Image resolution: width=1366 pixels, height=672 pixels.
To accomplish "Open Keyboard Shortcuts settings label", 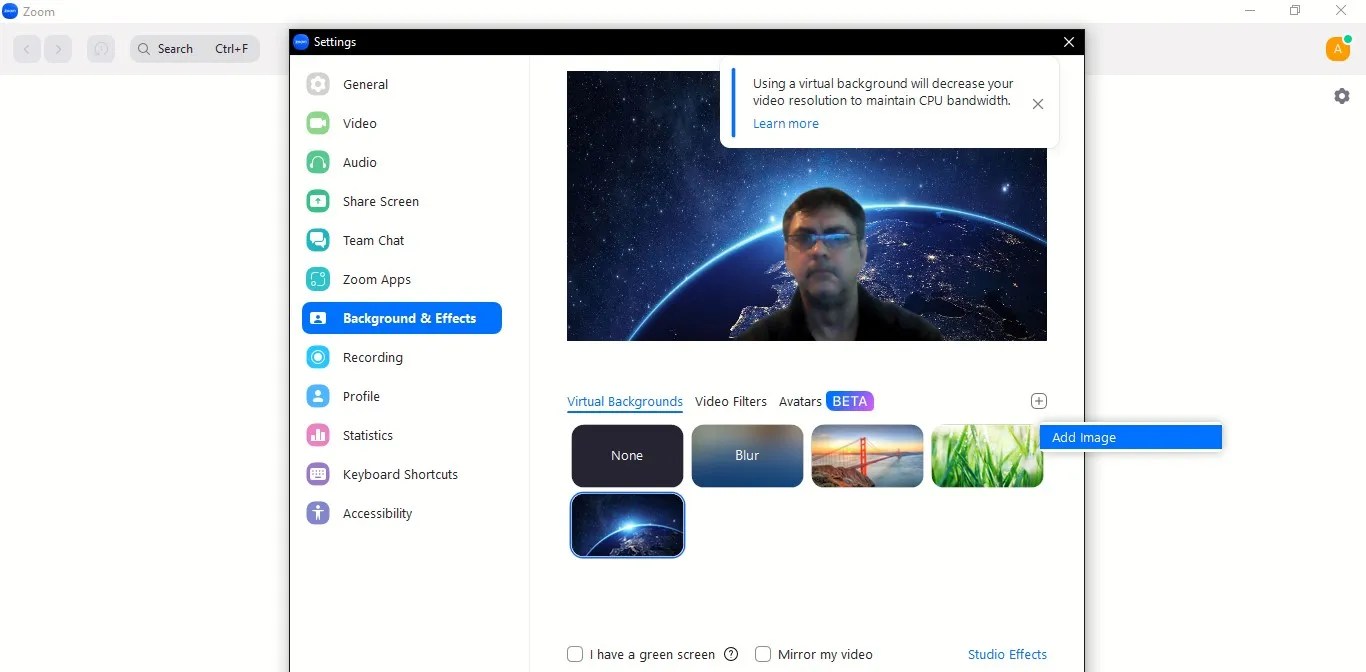I will [400, 474].
